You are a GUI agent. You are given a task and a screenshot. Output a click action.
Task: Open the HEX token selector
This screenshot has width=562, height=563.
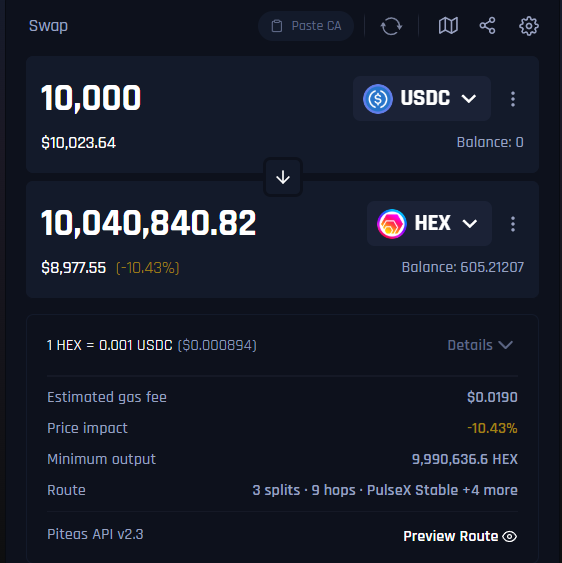coord(429,223)
